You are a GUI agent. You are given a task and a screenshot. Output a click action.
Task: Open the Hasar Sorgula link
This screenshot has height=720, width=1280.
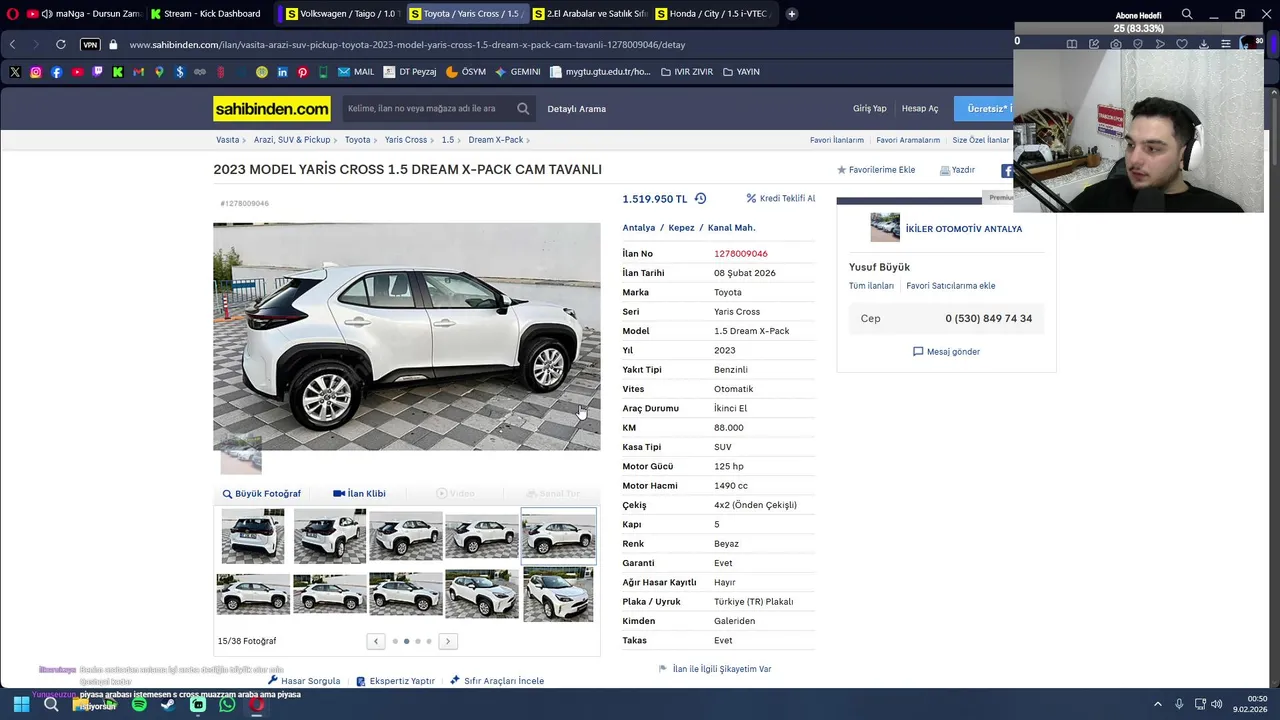click(304, 680)
